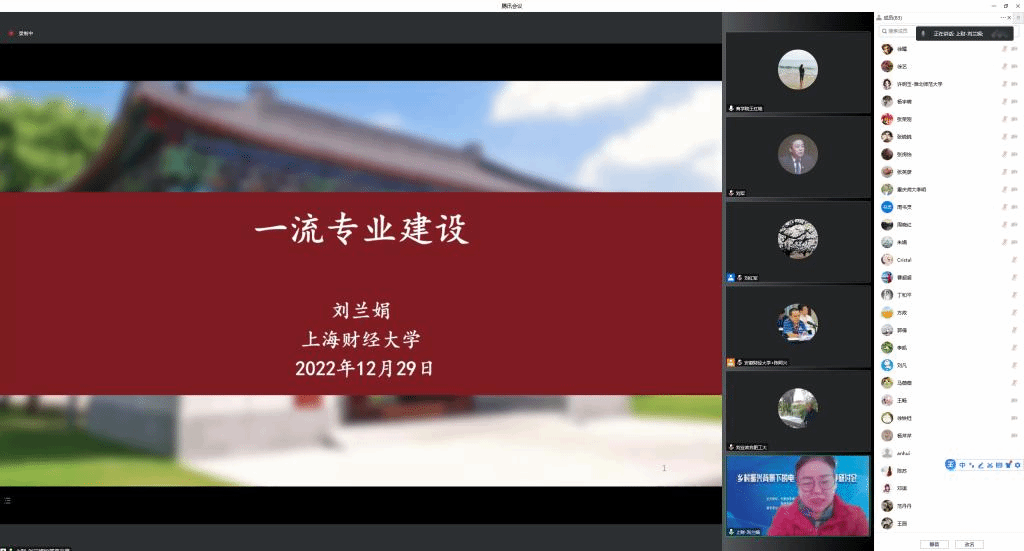1024x551 pixels.
Task: Click the Sogou input method logo icon
Action: click(951, 465)
